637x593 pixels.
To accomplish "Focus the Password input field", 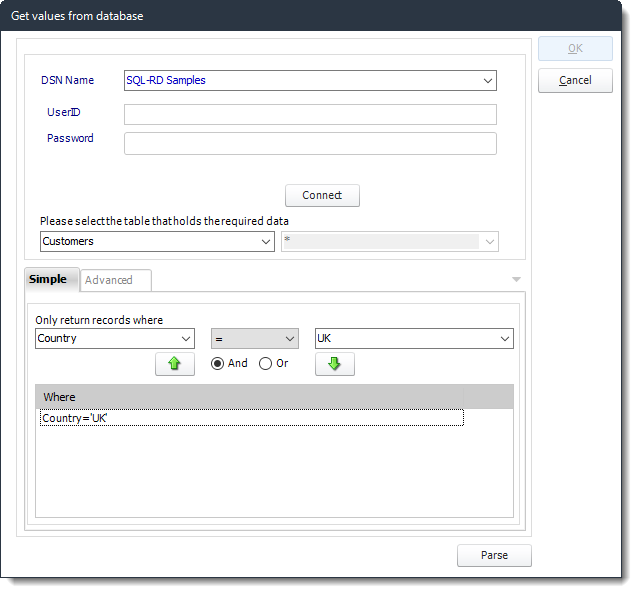I will point(310,143).
